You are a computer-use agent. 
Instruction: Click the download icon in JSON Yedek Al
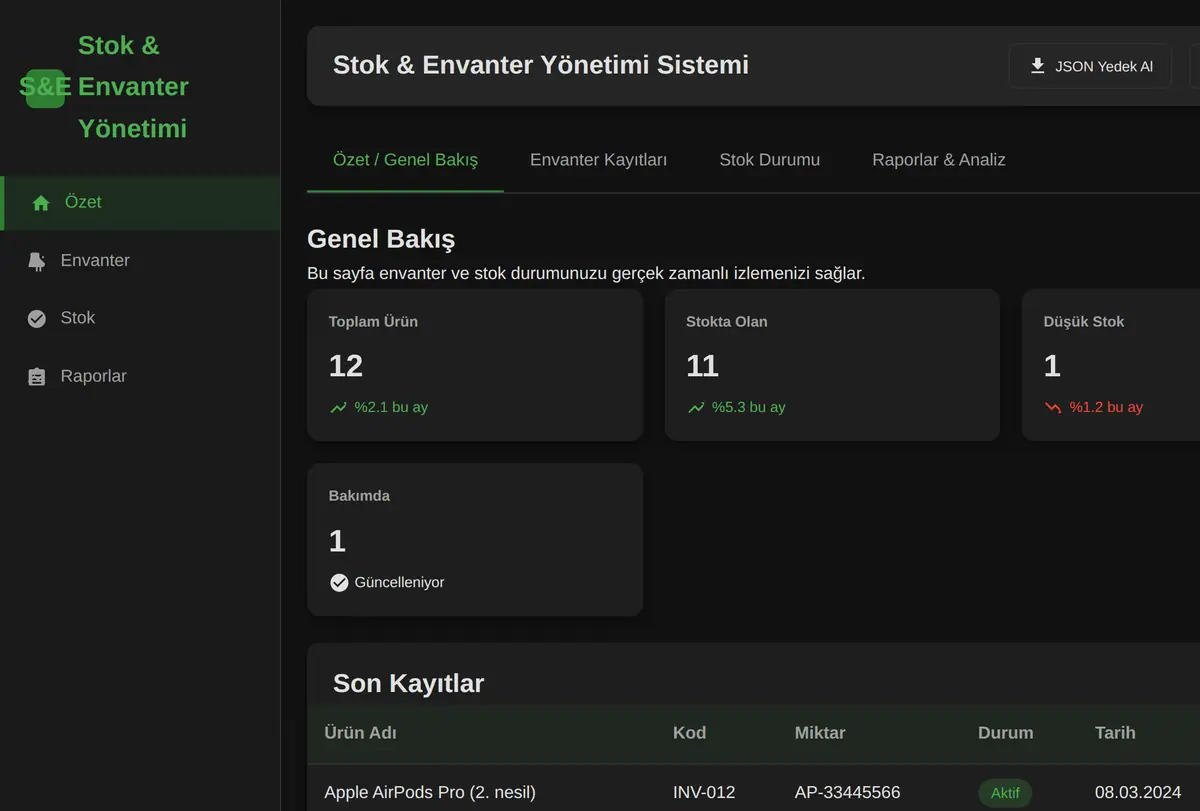click(1038, 66)
